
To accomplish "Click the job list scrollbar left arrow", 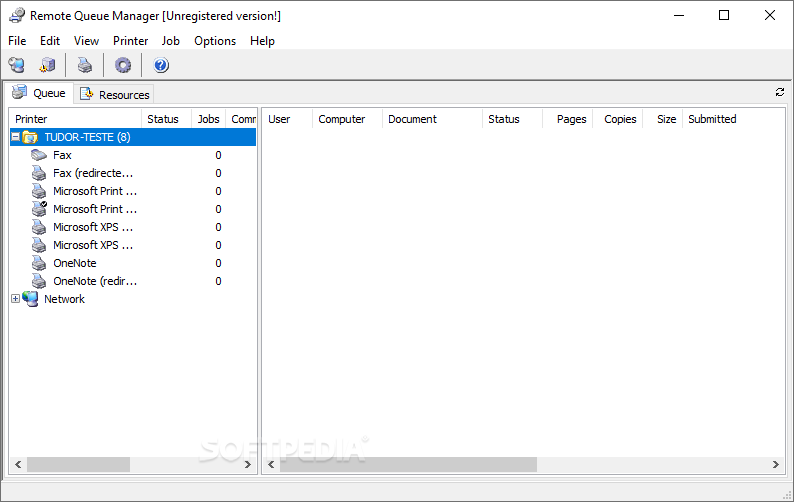I will (x=271, y=465).
